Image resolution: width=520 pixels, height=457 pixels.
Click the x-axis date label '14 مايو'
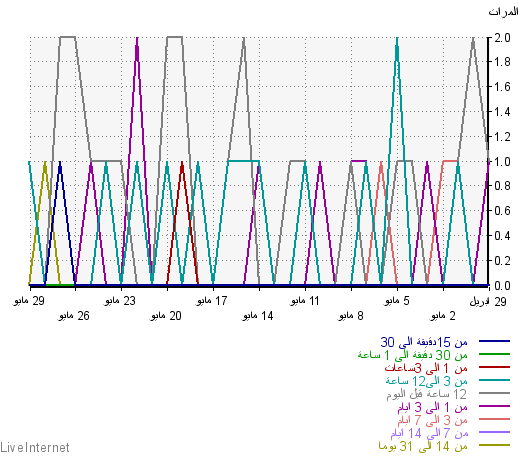point(258,316)
